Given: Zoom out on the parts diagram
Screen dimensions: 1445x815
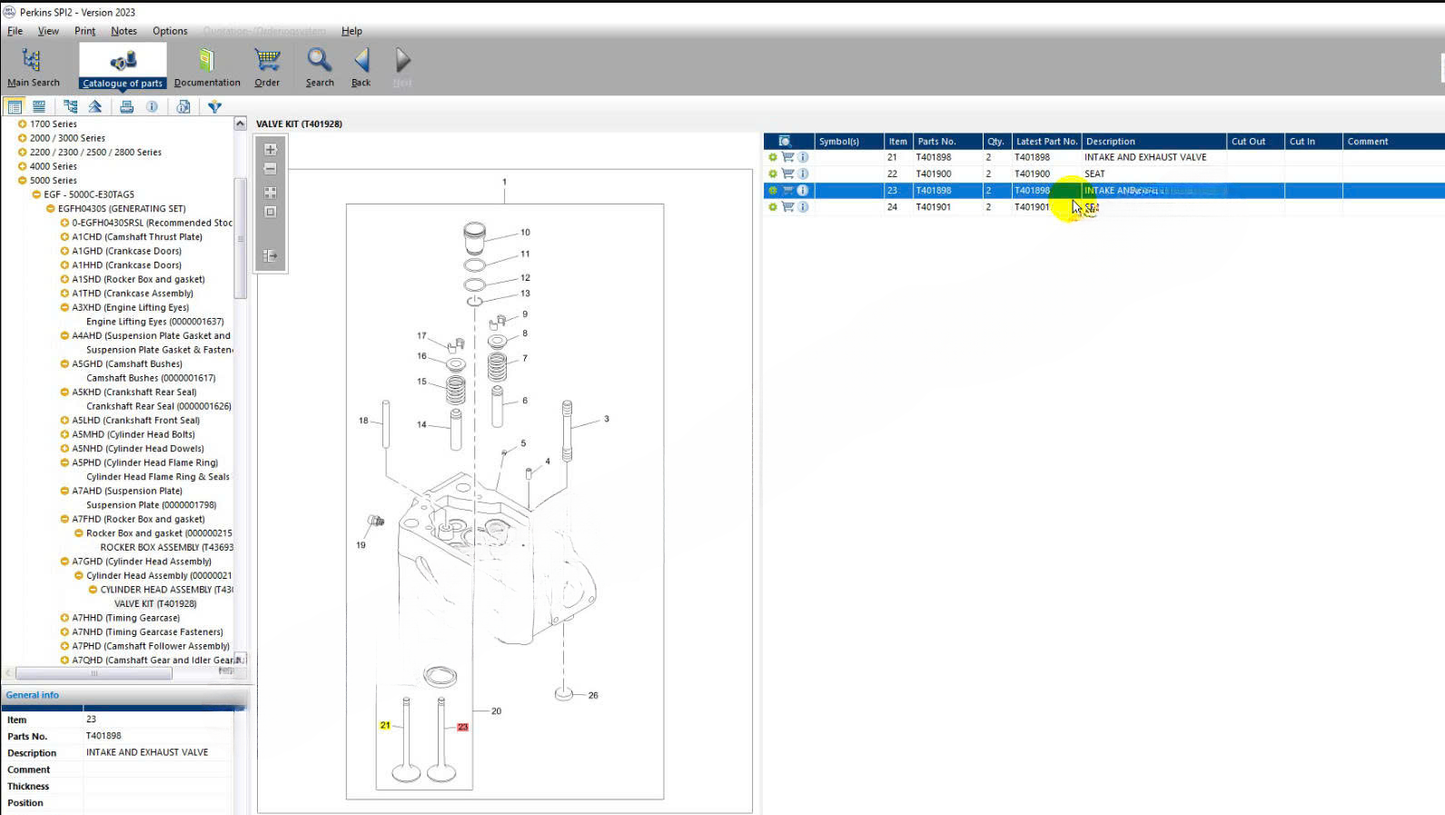Looking at the screenshot, I should (x=270, y=169).
